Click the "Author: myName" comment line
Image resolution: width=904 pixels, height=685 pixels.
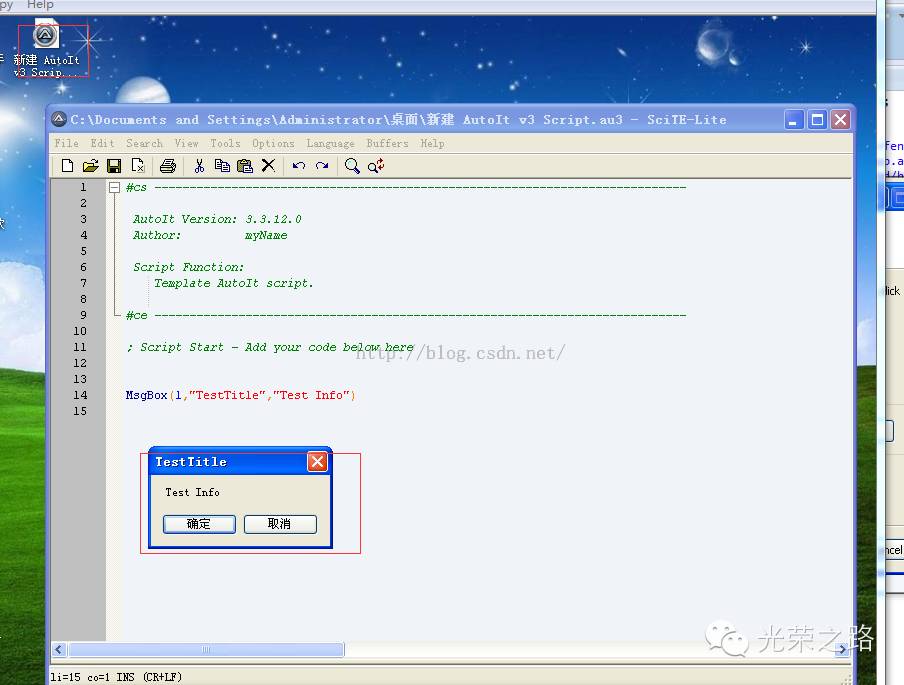tap(210, 235)
